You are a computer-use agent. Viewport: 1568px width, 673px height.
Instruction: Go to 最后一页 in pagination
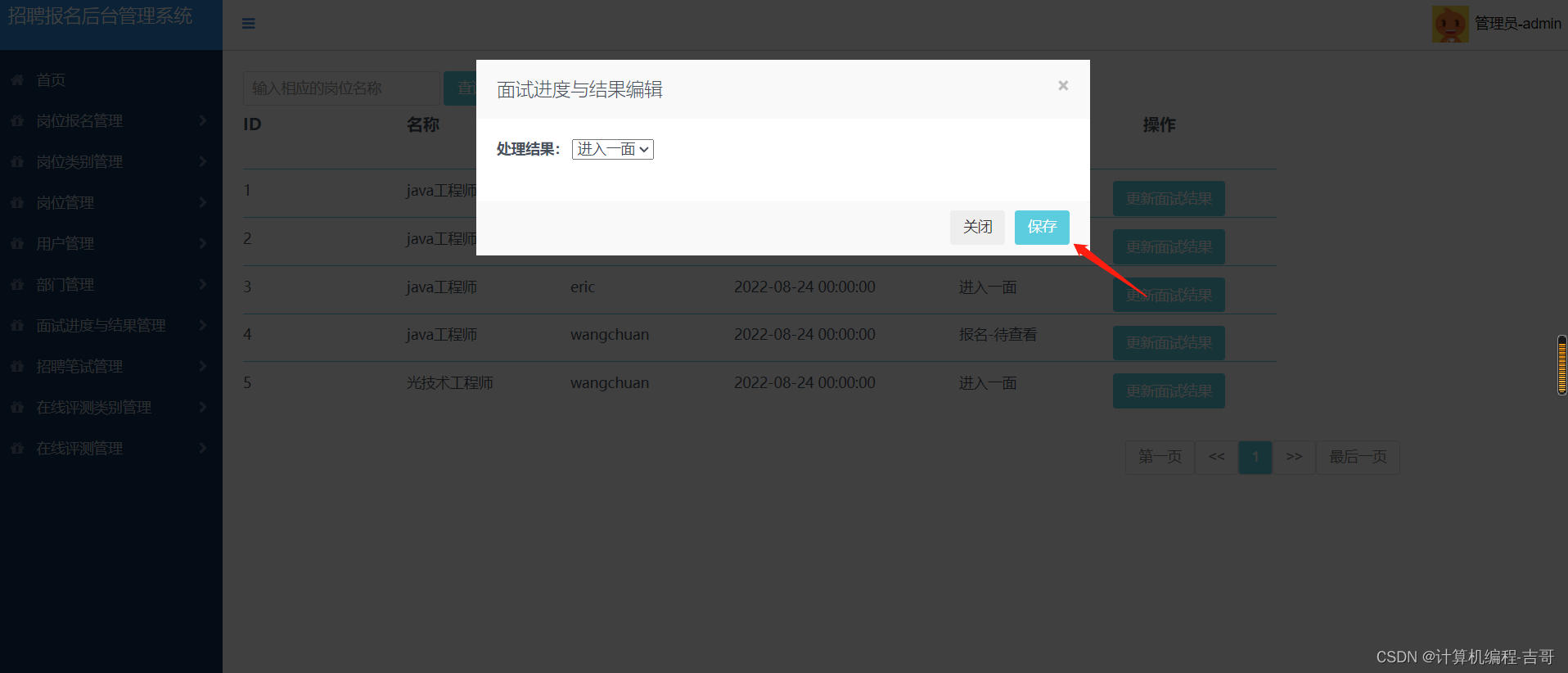pos(1358,457)
